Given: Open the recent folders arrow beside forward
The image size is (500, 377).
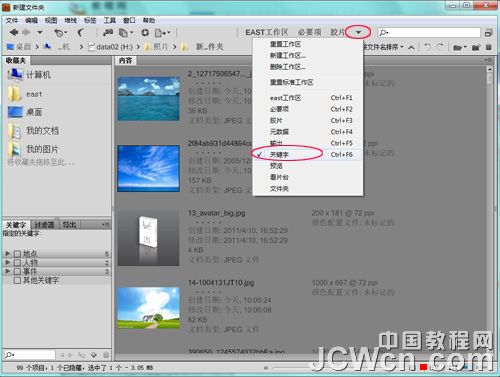Looking at the screenshot, I should tap(40, 32).
